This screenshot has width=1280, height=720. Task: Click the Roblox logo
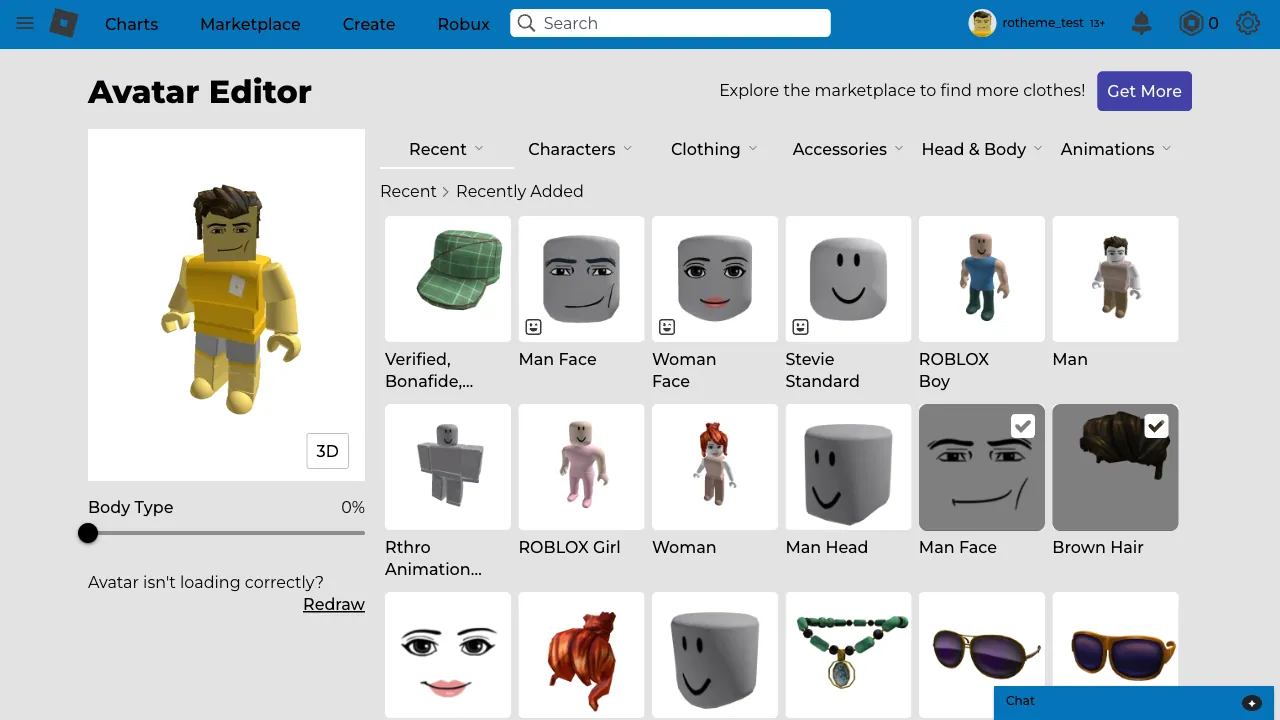[x=63, y=23]
